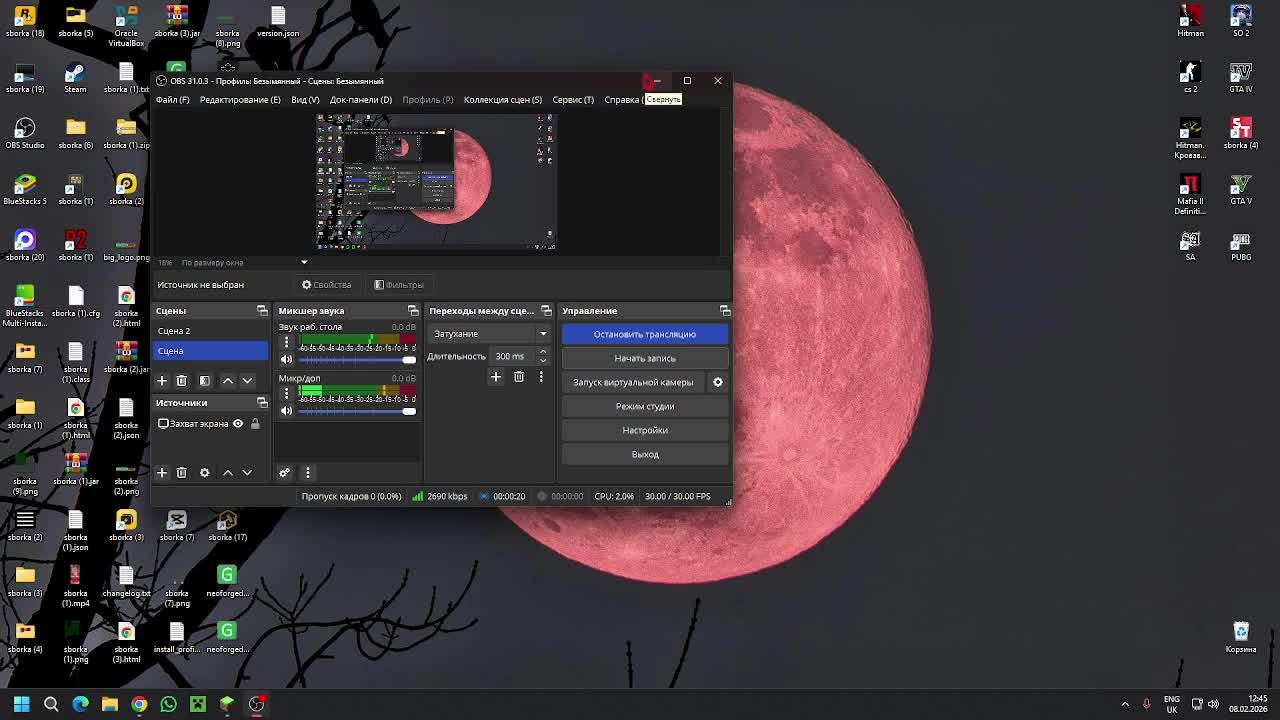Undock the Управление panel
Viewport: 1280px width, 720px height.
[x=725, y=311]
